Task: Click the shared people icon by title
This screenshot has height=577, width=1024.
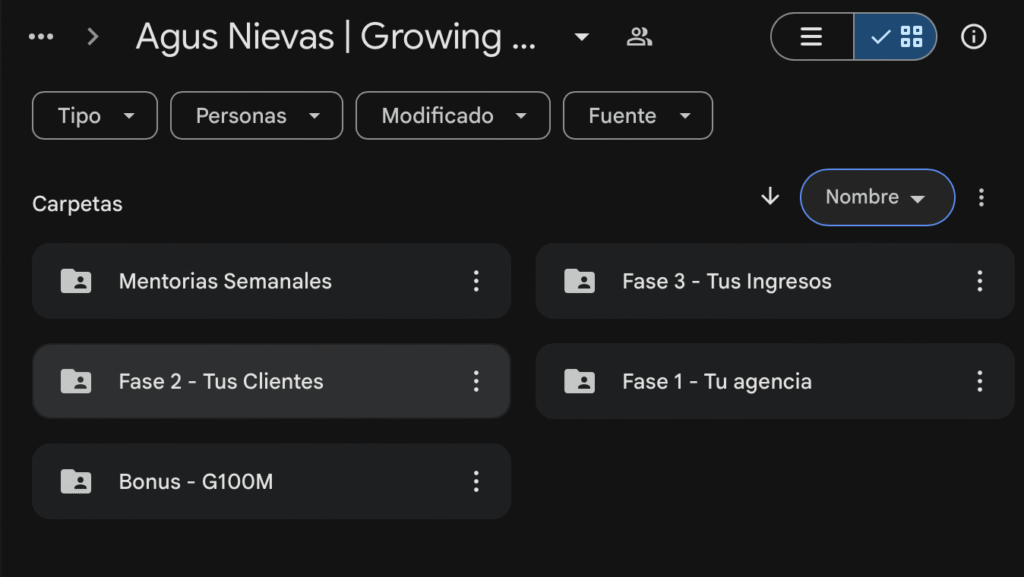Action: point(639,37)
